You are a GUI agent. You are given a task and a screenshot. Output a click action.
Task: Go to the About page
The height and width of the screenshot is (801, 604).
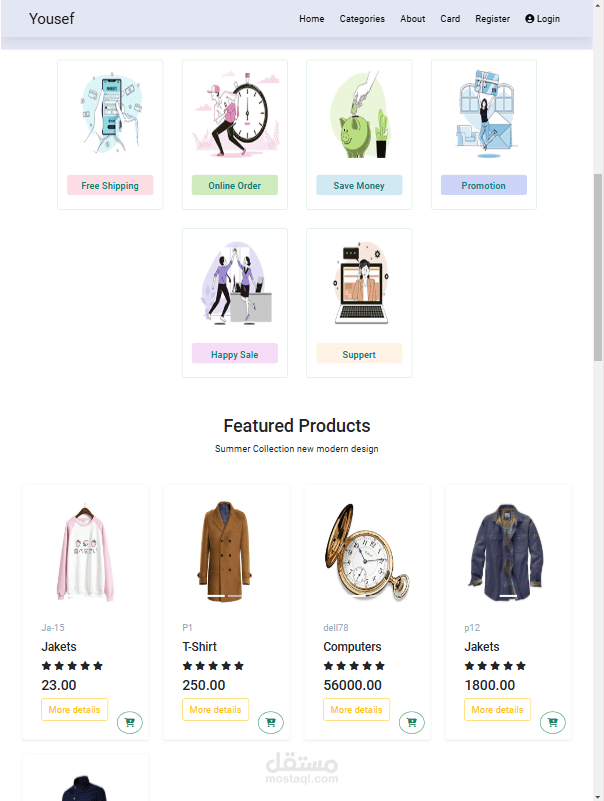(412, 19)
